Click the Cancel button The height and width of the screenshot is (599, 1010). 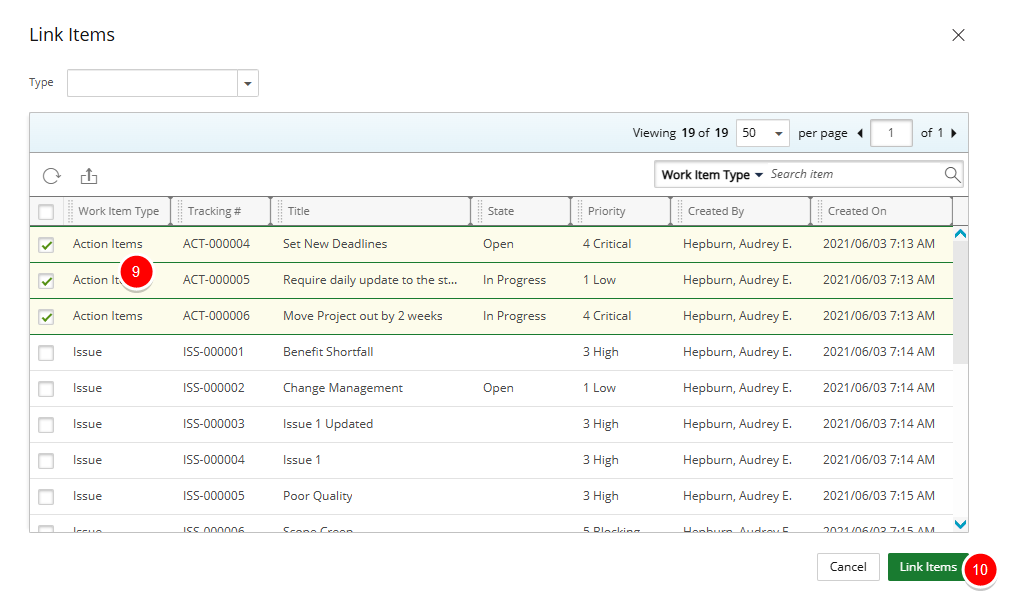point(848,567)
